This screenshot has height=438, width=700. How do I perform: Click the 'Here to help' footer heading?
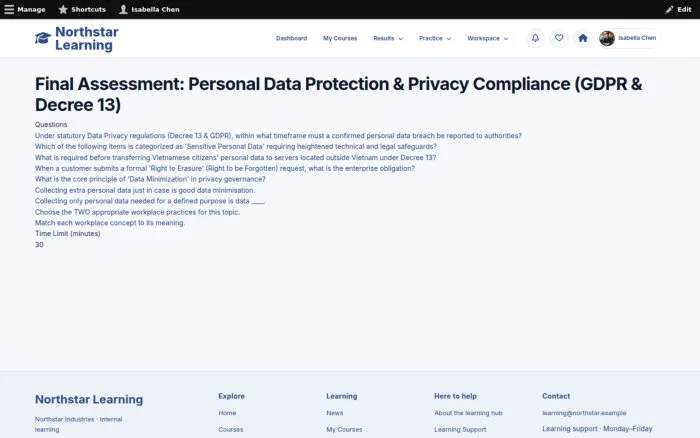(x=455, y=396)
